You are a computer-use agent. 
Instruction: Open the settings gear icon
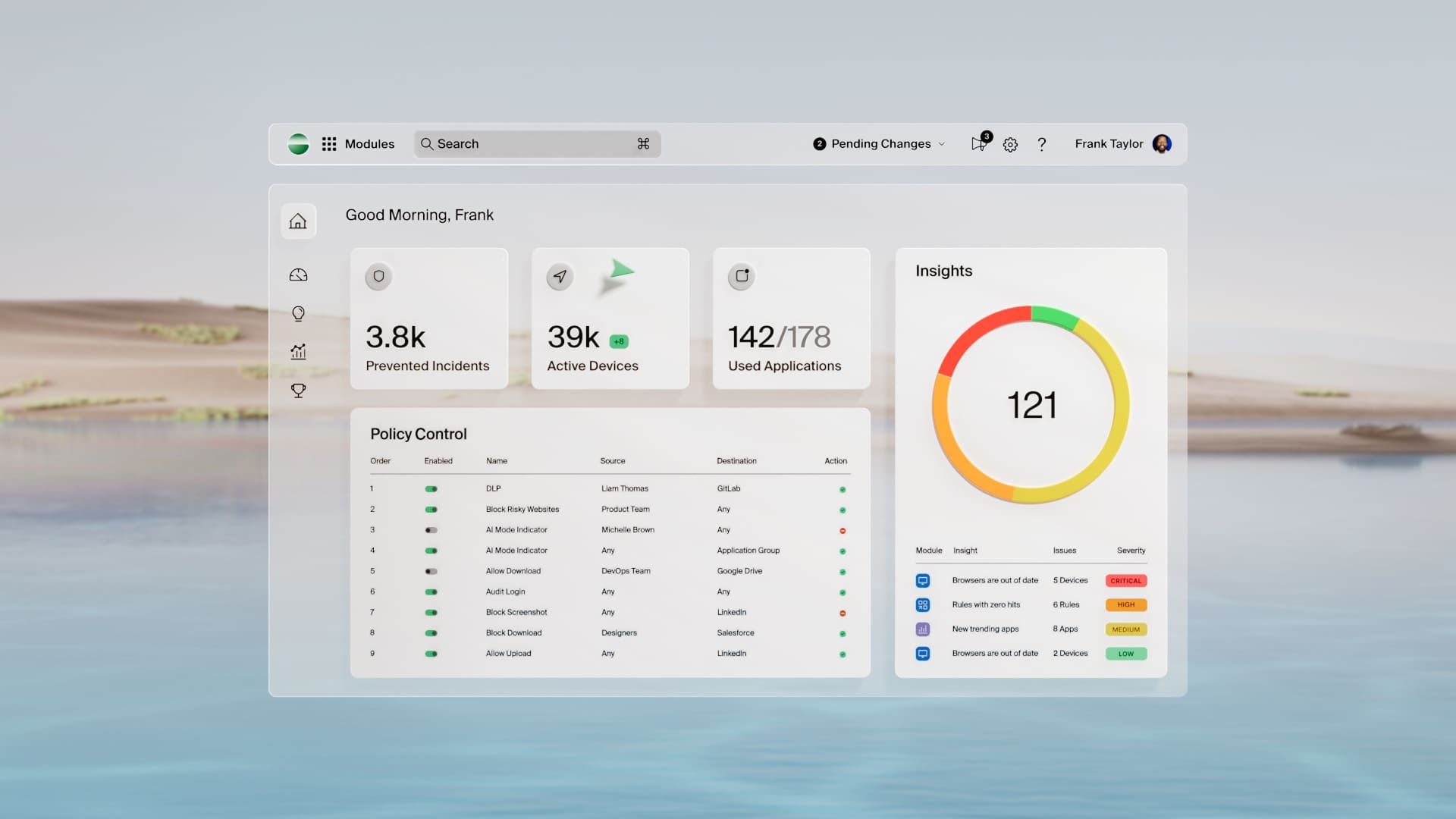[1010, 145]
